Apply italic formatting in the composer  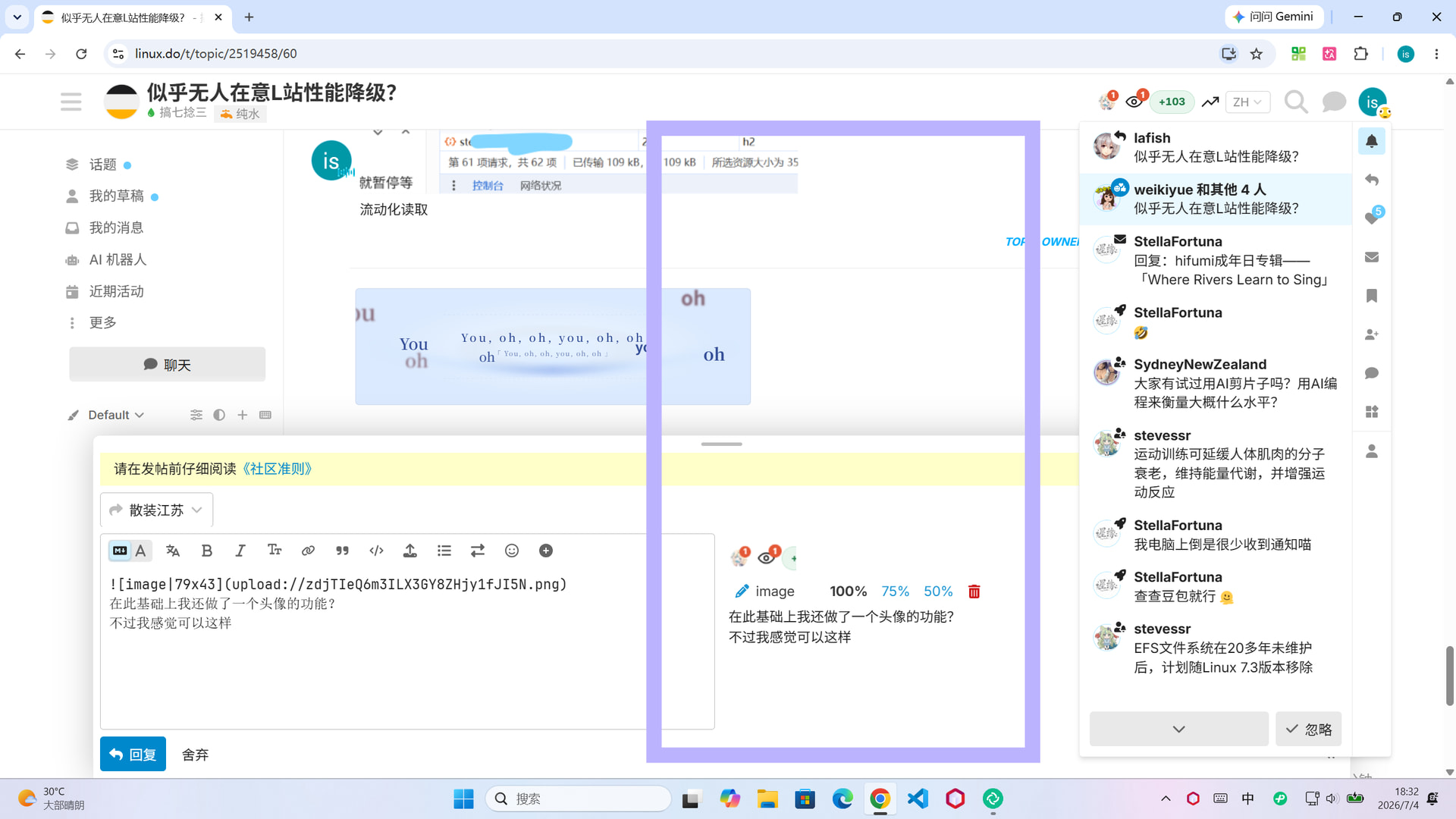(240, 551)
